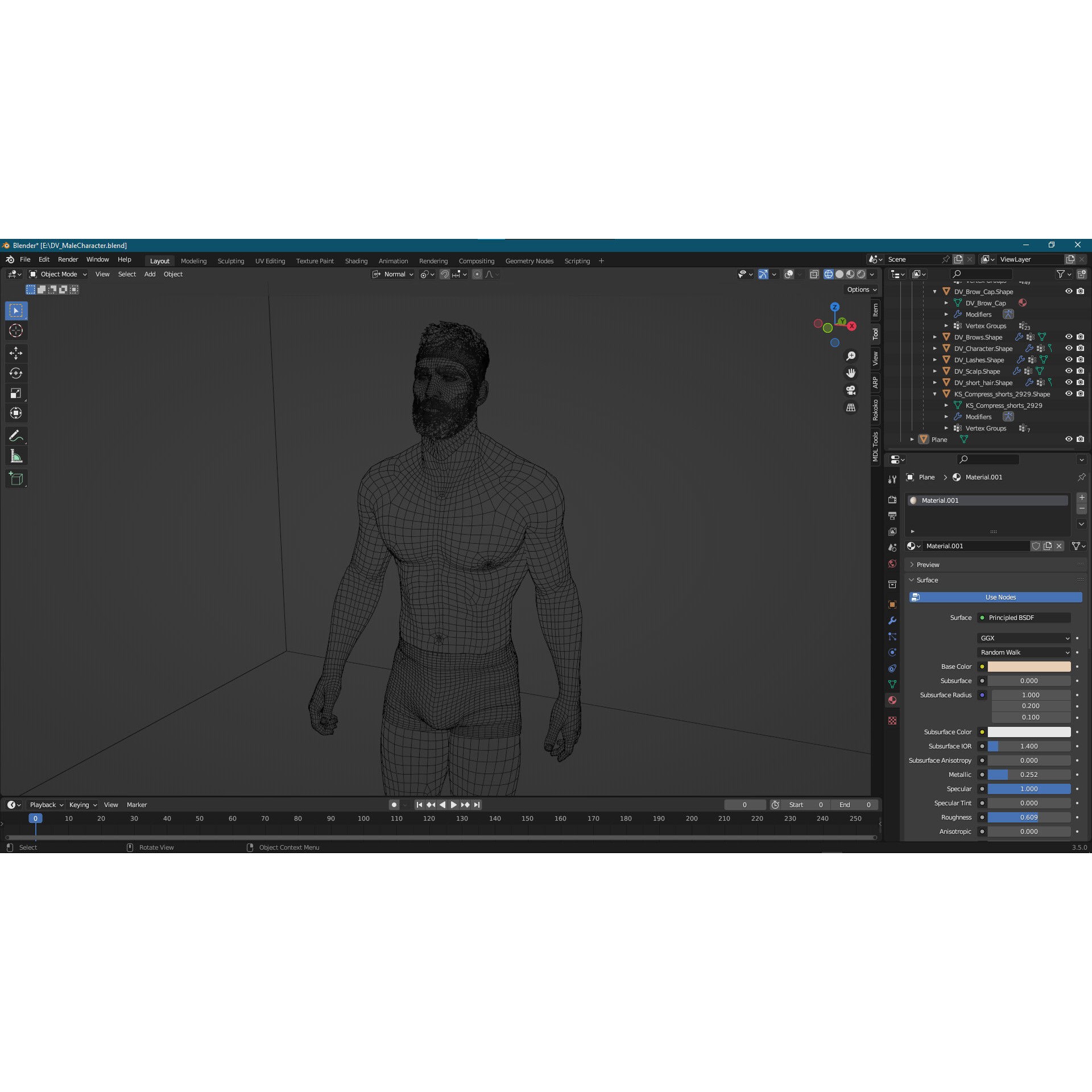Open Render Properties in the properties panel
The height and width of the screenshot is (1092, 1092).
892,500
